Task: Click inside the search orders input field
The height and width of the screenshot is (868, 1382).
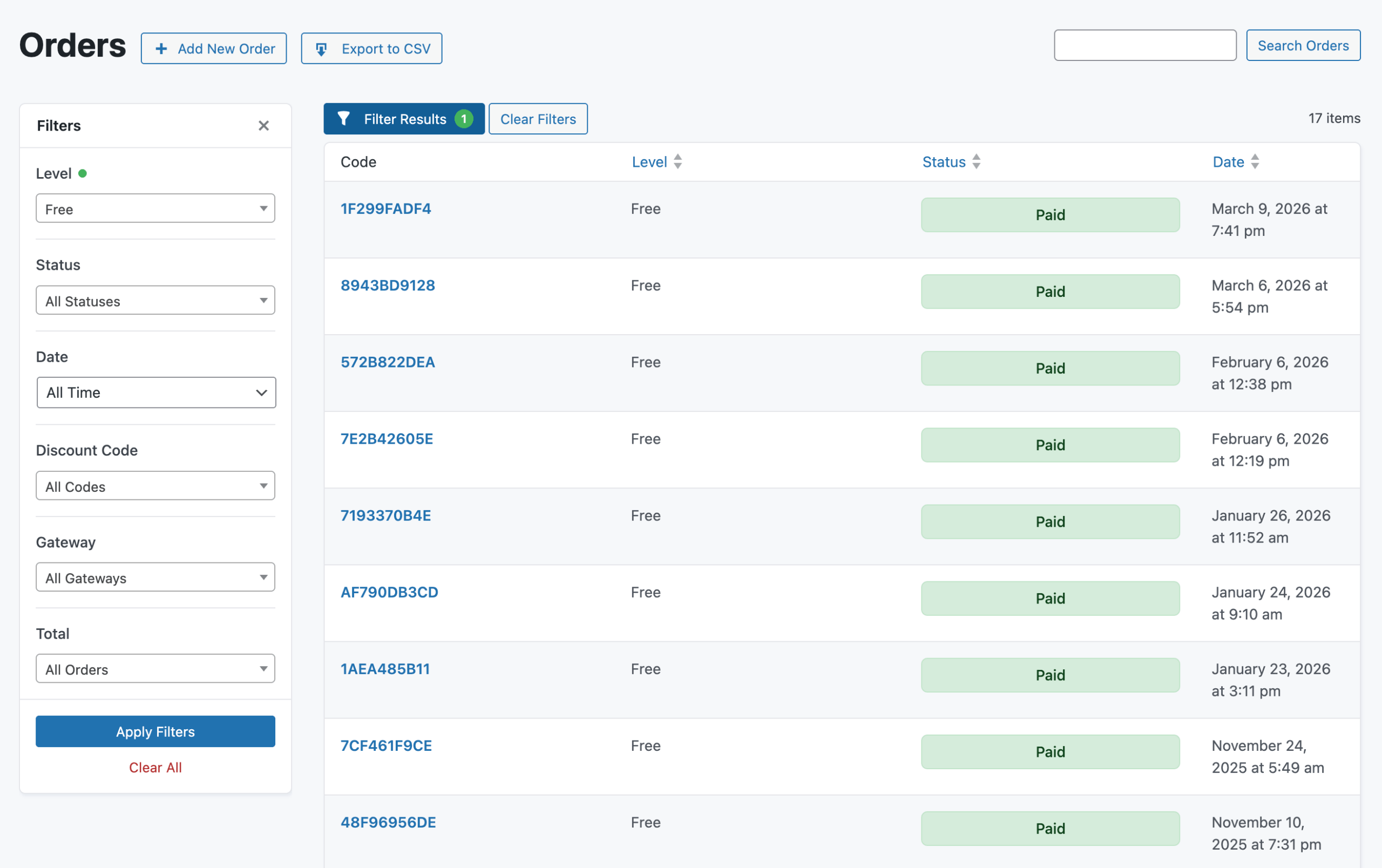Action: click(x=1144, y=45)
